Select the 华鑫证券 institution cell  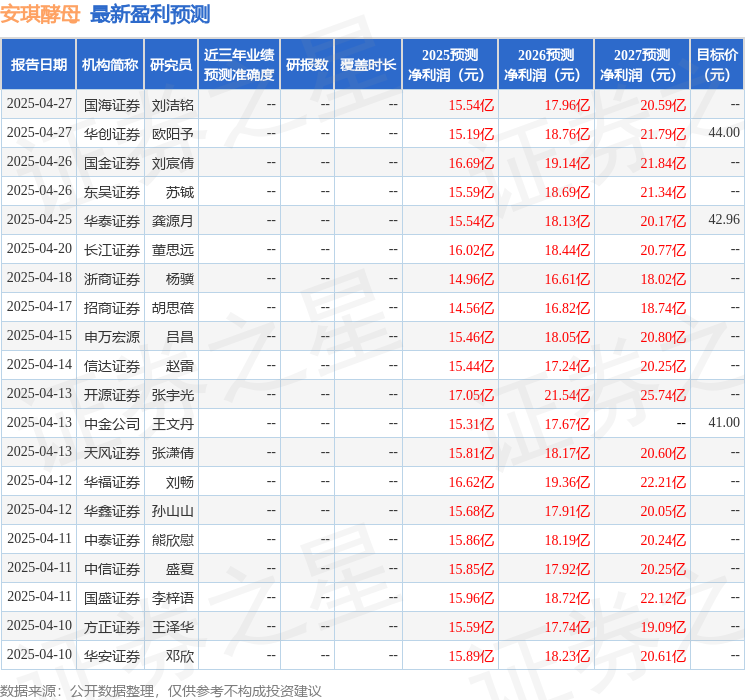pos(112,511)
